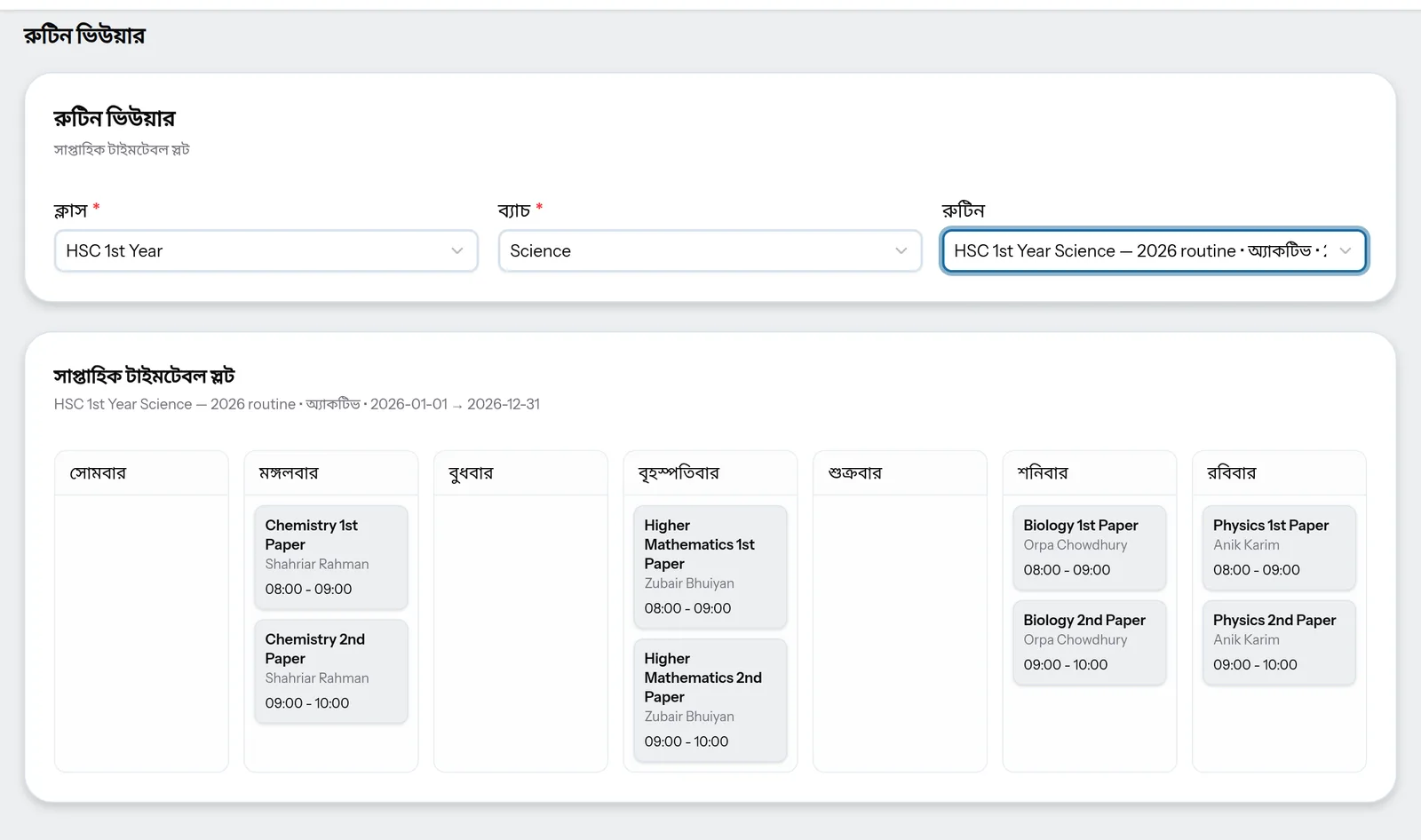Open the ব্যাচ dropdown showing Science
This screenshot has height=840, width=1421.
click(710, 251)
